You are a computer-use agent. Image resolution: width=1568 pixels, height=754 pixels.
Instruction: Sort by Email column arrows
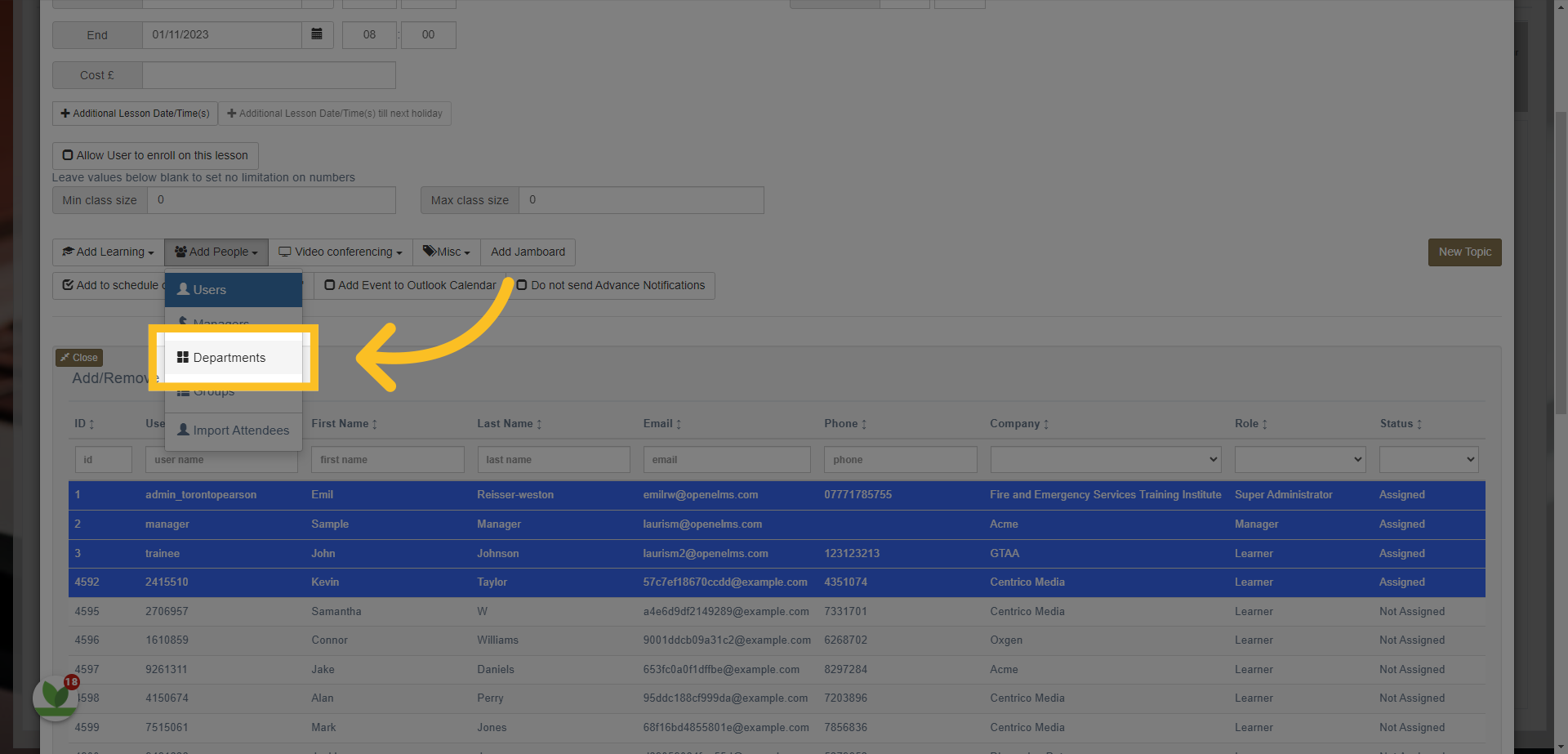[679, 424]
